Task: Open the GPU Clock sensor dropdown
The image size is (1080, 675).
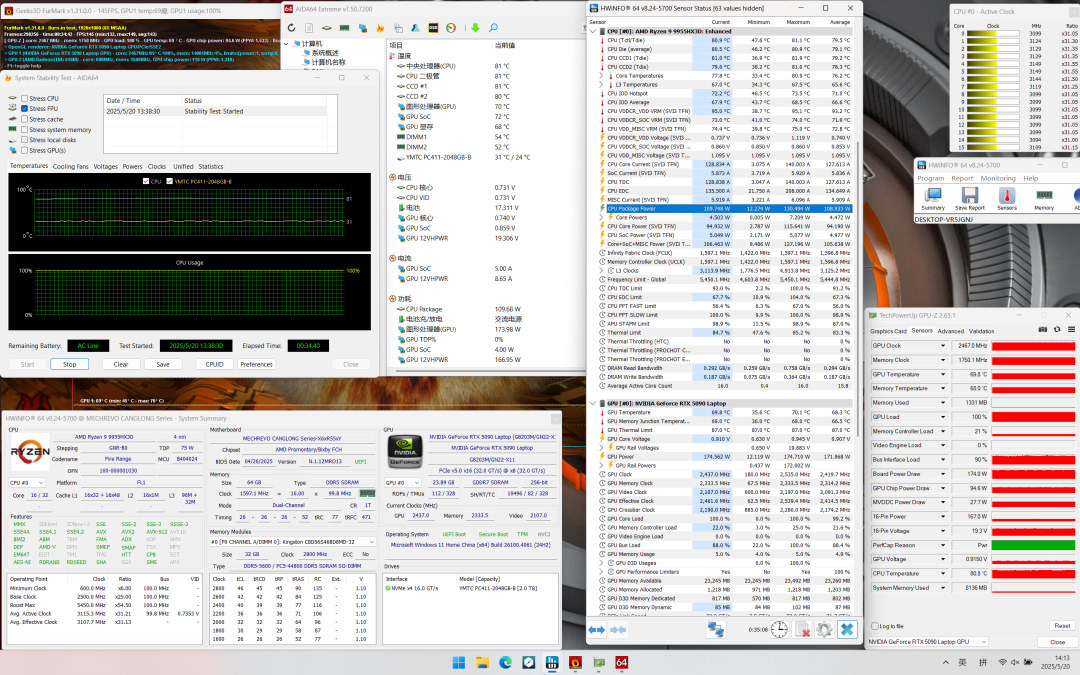Action: 943,346
